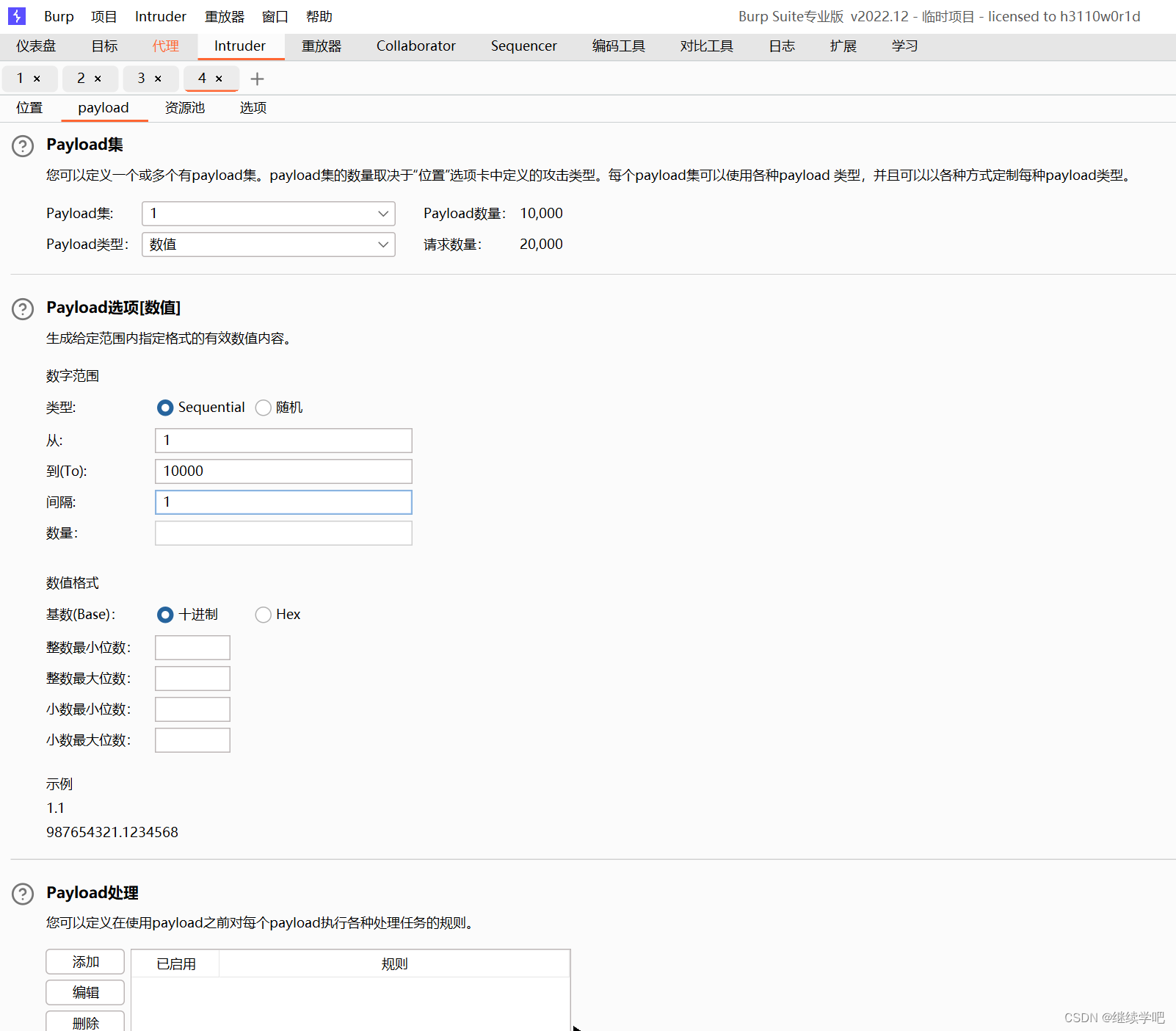The height and width of the screenshot is (1031, 1176).
Task: Open the Intruder menu in menu bar
Action: pyautogui.click(x=161, y=16)
